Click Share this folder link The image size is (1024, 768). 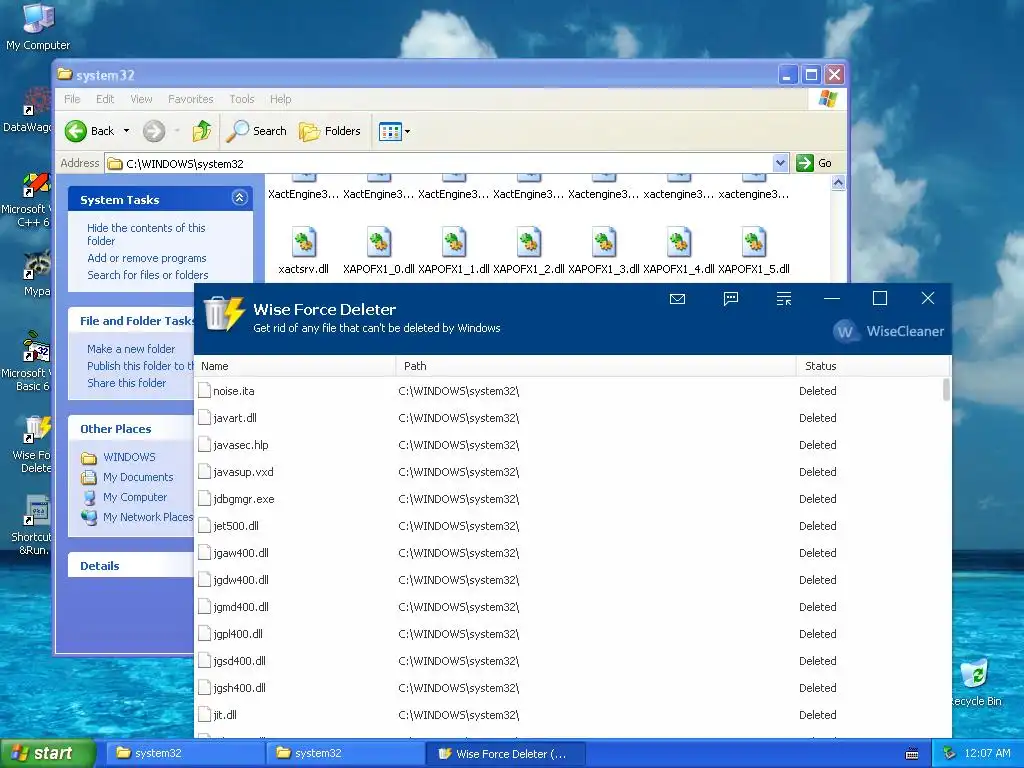point(127,383)
